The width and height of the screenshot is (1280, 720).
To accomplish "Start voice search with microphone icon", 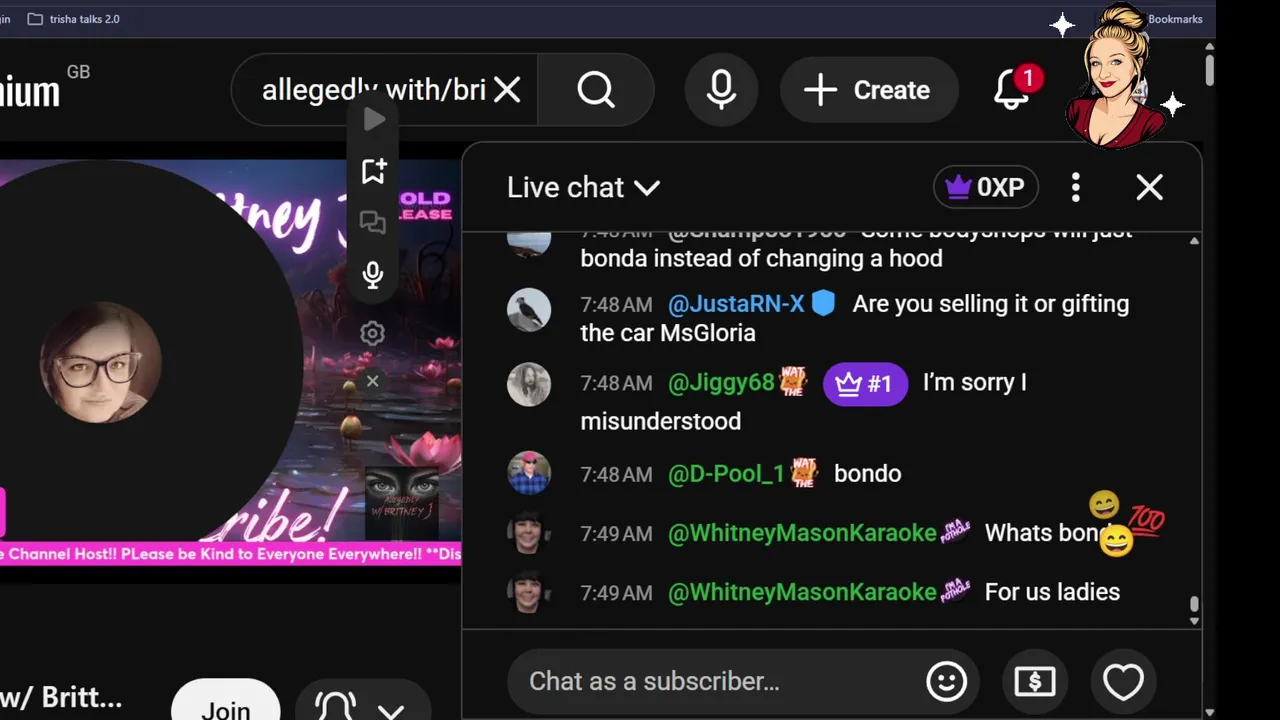I will [x=721, y=90].
